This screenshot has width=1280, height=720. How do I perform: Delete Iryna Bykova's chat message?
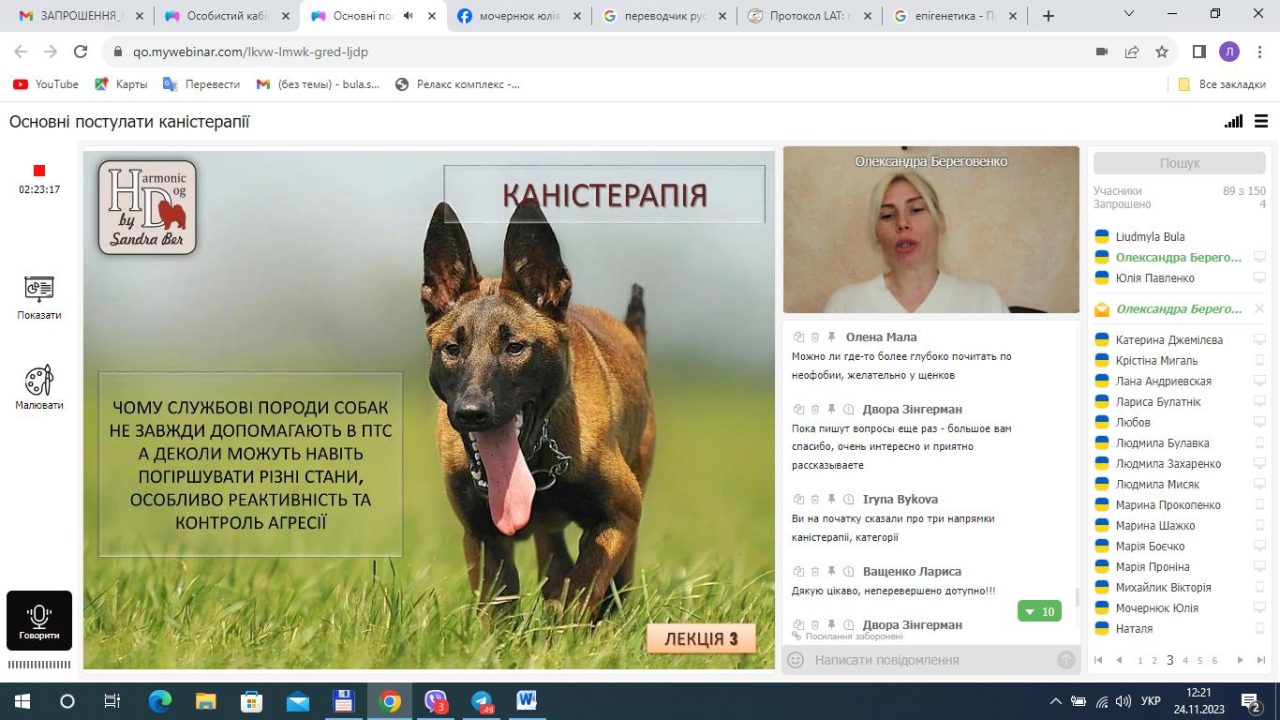[x=815, y=499]
